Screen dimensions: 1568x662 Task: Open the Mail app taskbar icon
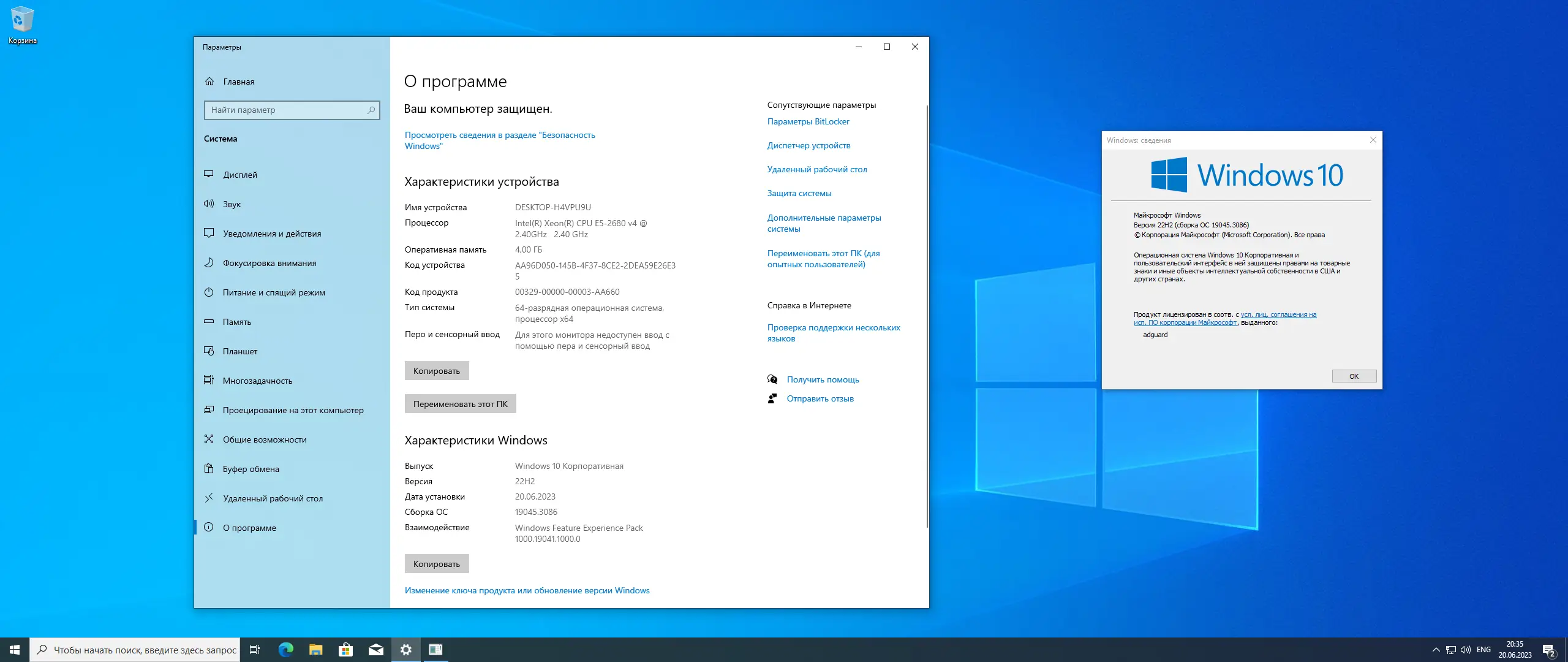click(x=375, y=650)
